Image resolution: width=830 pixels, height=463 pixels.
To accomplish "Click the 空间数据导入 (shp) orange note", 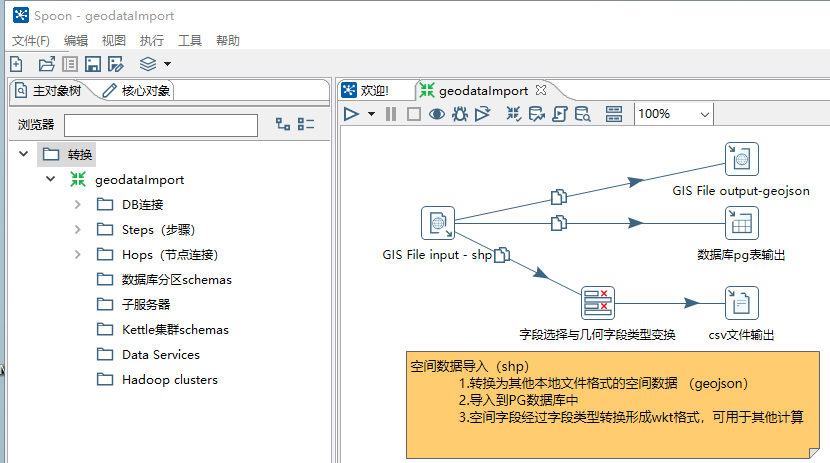I will click(612, 405).
